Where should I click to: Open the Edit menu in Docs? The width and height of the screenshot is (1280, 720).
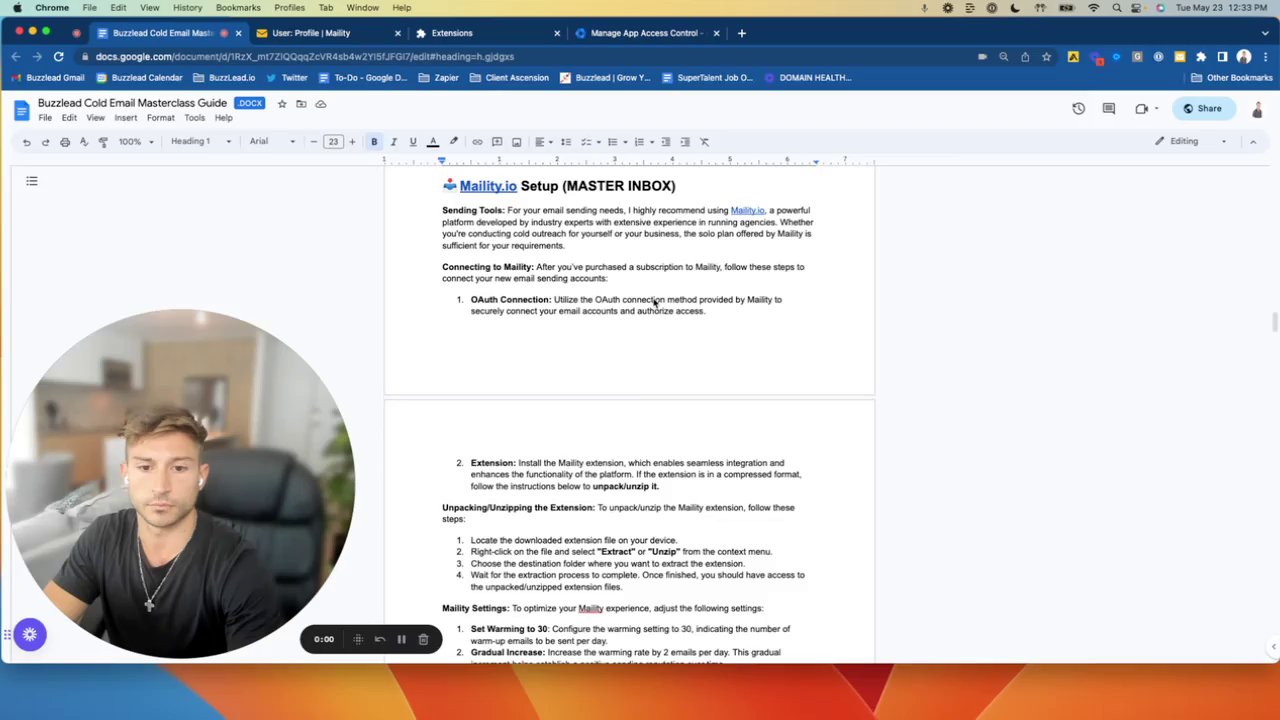[x=69, y=118]
